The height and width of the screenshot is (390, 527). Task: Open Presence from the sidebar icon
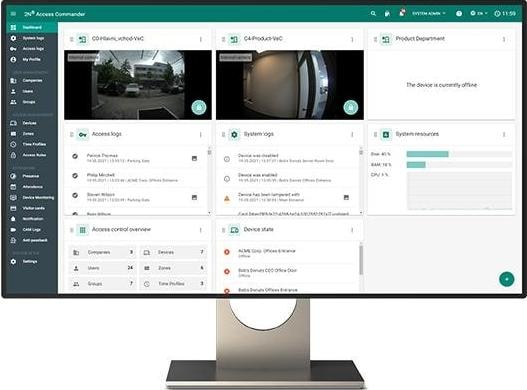click(x=13, y=176)
